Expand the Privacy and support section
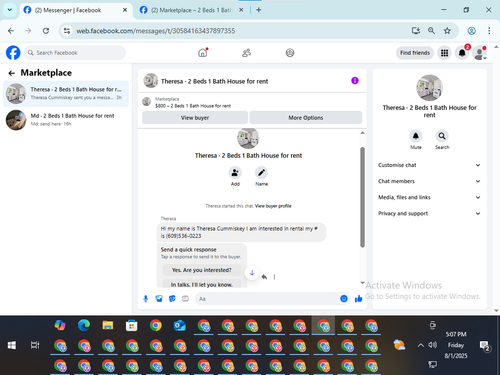This screenshot has height=375, width=500. 429,213
